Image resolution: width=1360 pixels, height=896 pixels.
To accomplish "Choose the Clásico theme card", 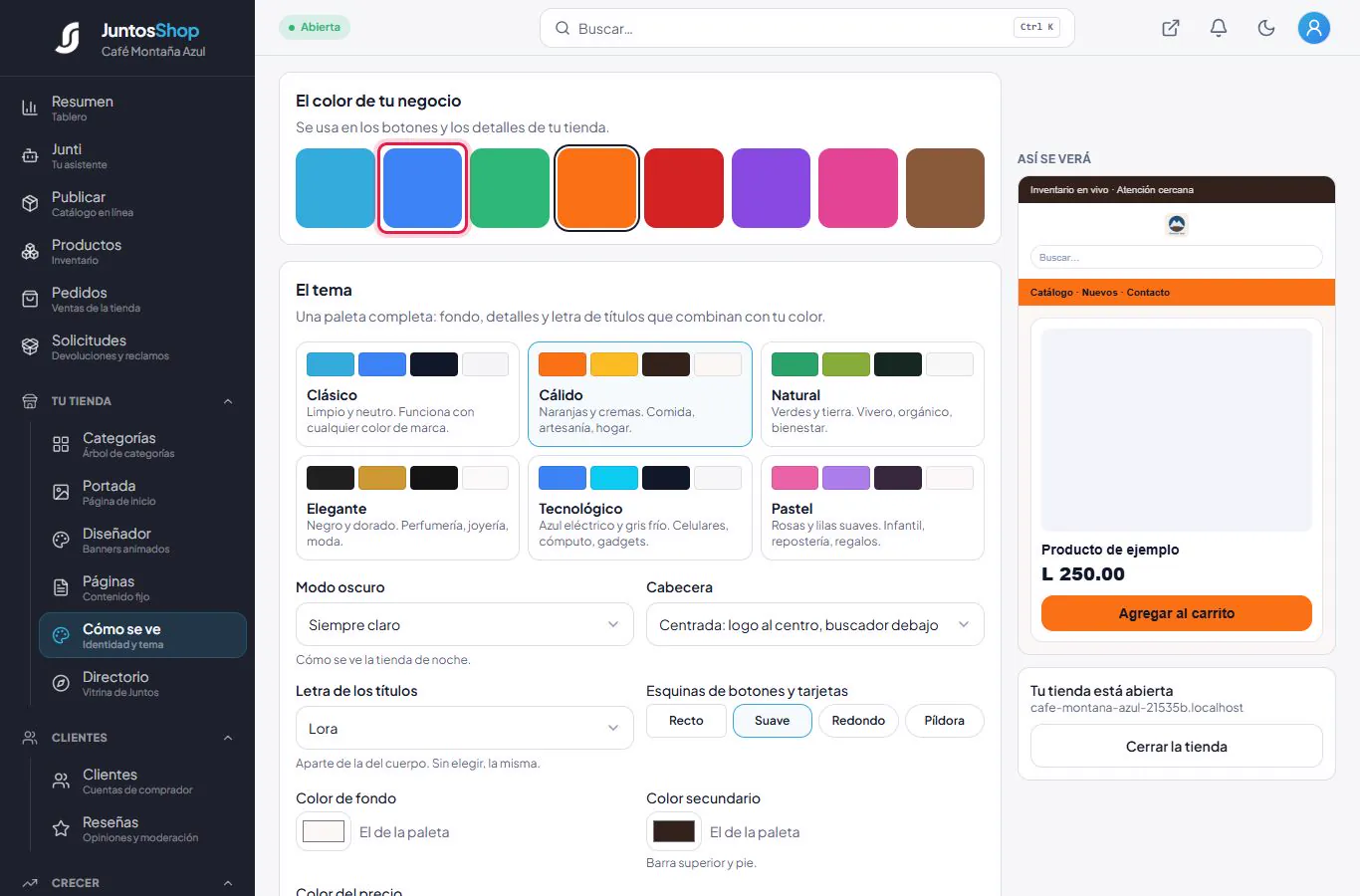I will pos(407,394).
